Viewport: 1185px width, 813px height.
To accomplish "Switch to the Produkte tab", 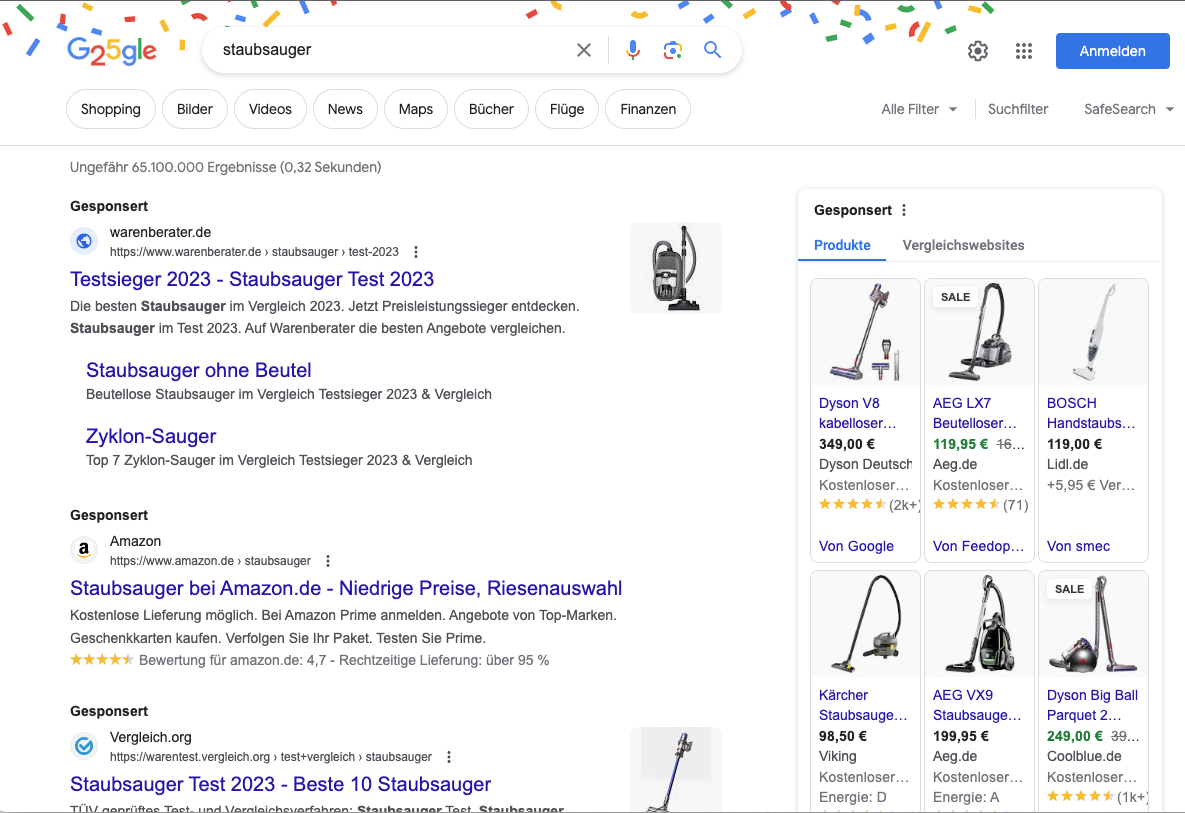I will point(842,245).
